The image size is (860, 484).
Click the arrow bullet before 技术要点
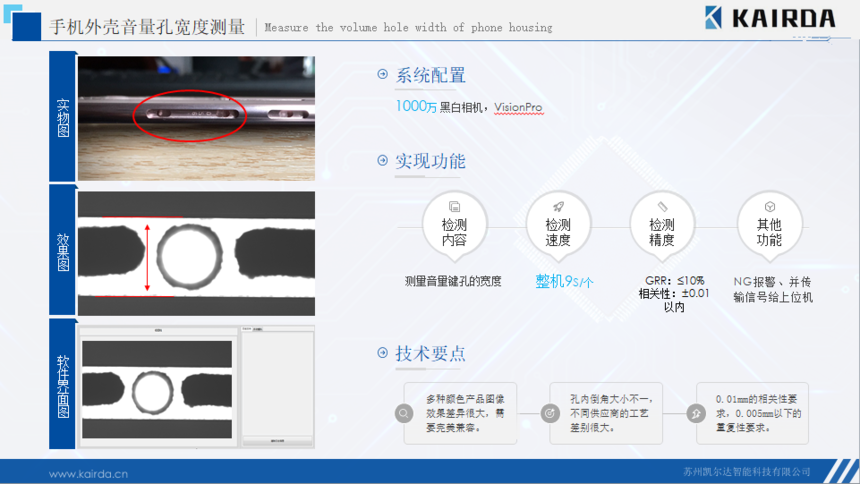click(x=383, y=352)
